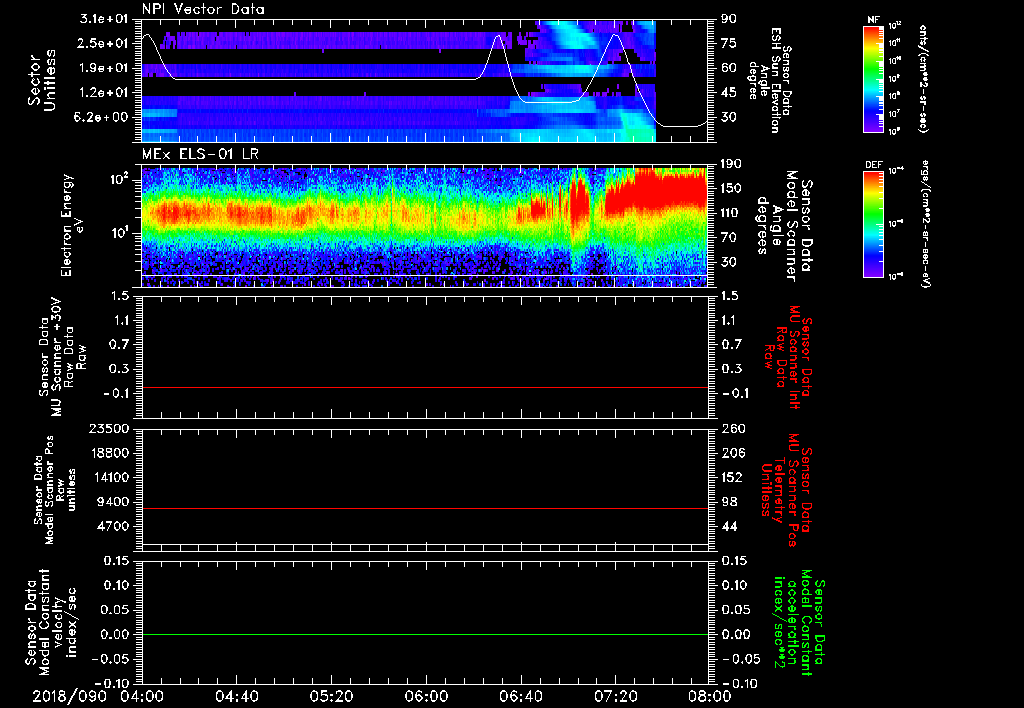Click the "06:40" time tick label
The height and width of the screenshot is (708, 1024).
tap(520, 696)
